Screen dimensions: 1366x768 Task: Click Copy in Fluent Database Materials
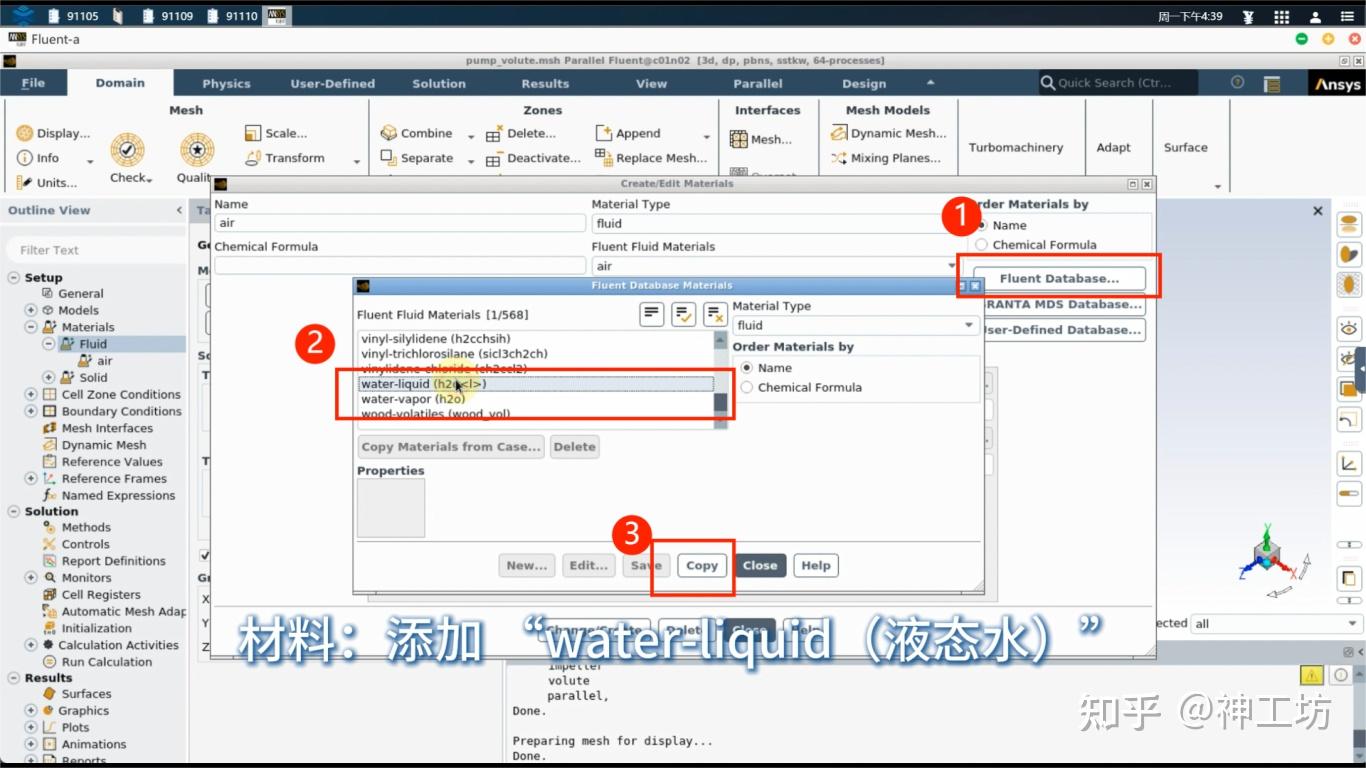point(702,565)
